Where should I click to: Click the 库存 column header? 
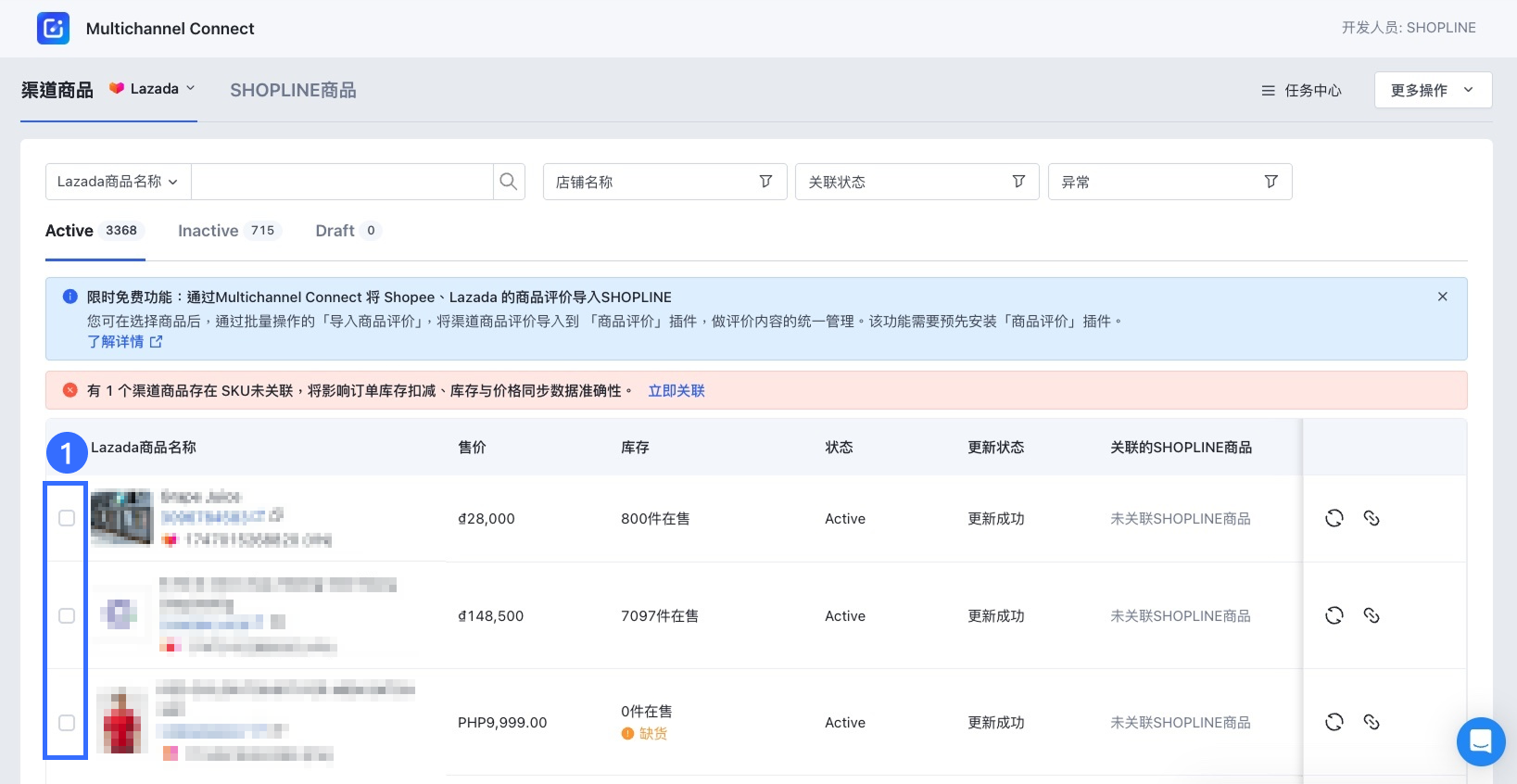pos(635,448)
